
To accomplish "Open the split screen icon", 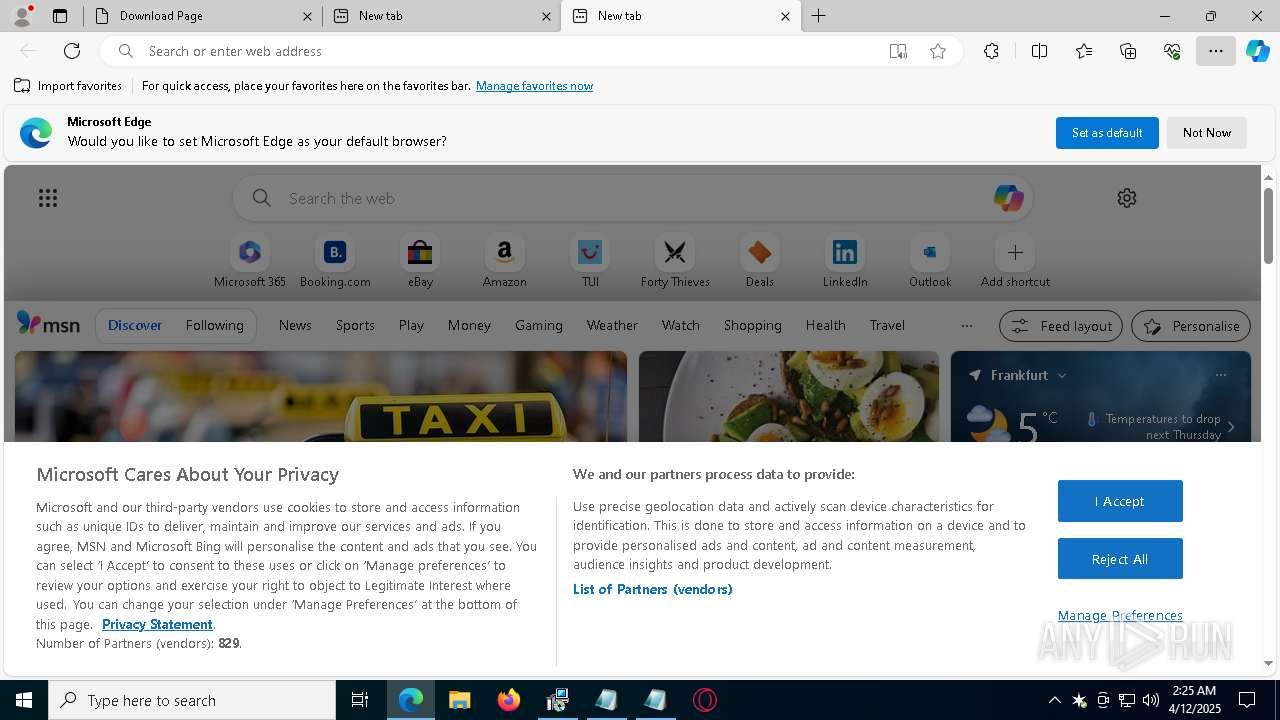I will pyautogui.click(x=1039, y=51).
